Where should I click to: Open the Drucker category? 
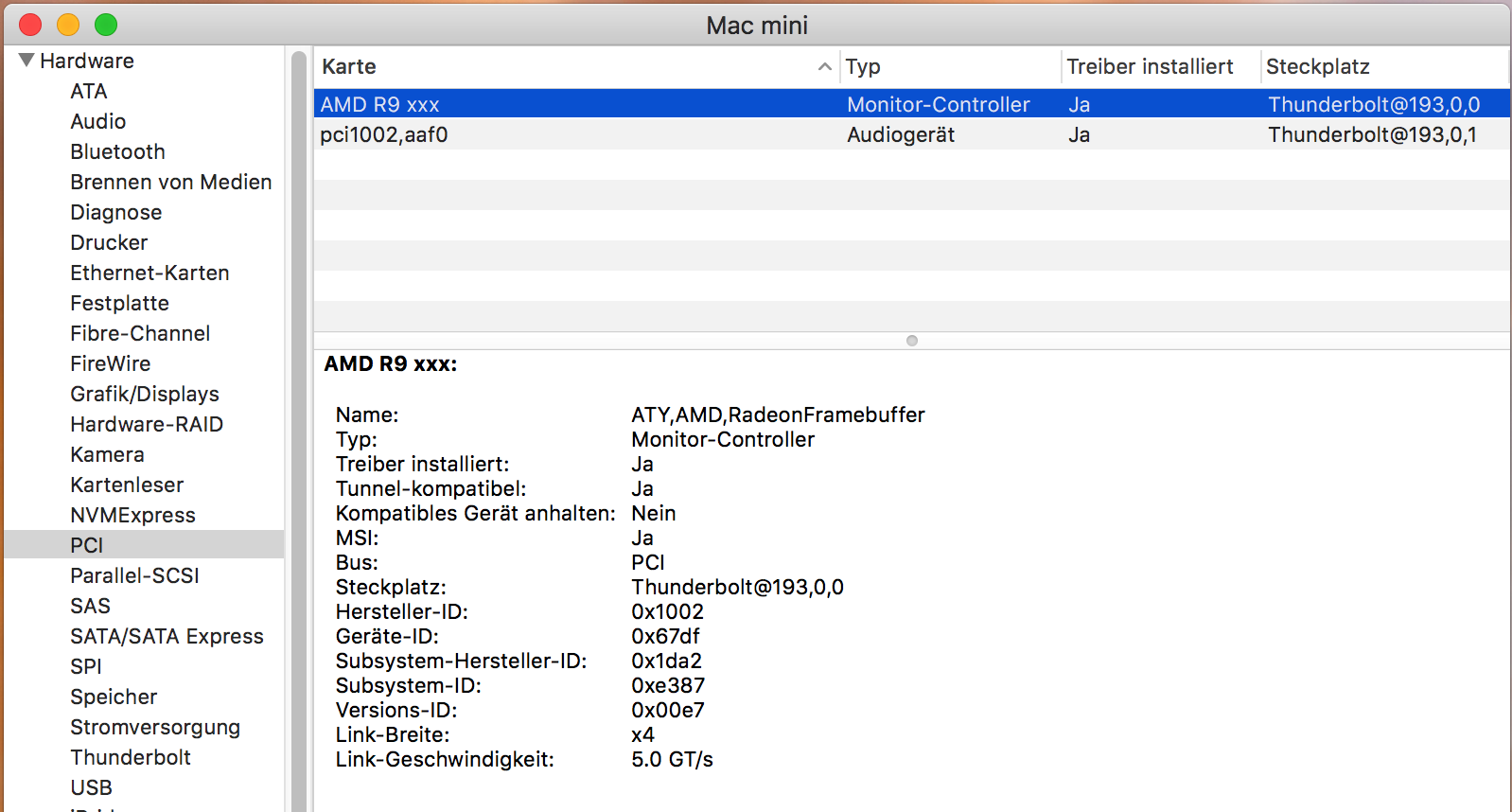click(109, 242)
